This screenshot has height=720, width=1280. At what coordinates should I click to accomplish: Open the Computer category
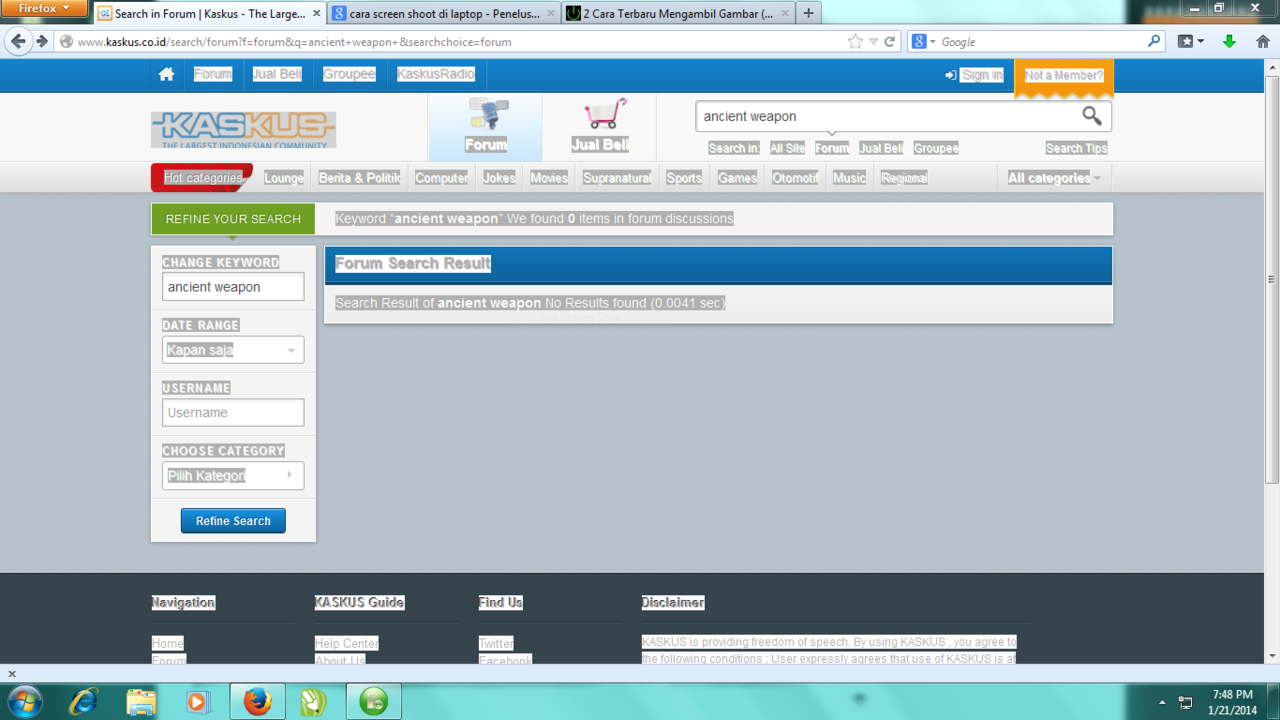tap(442, 178)
